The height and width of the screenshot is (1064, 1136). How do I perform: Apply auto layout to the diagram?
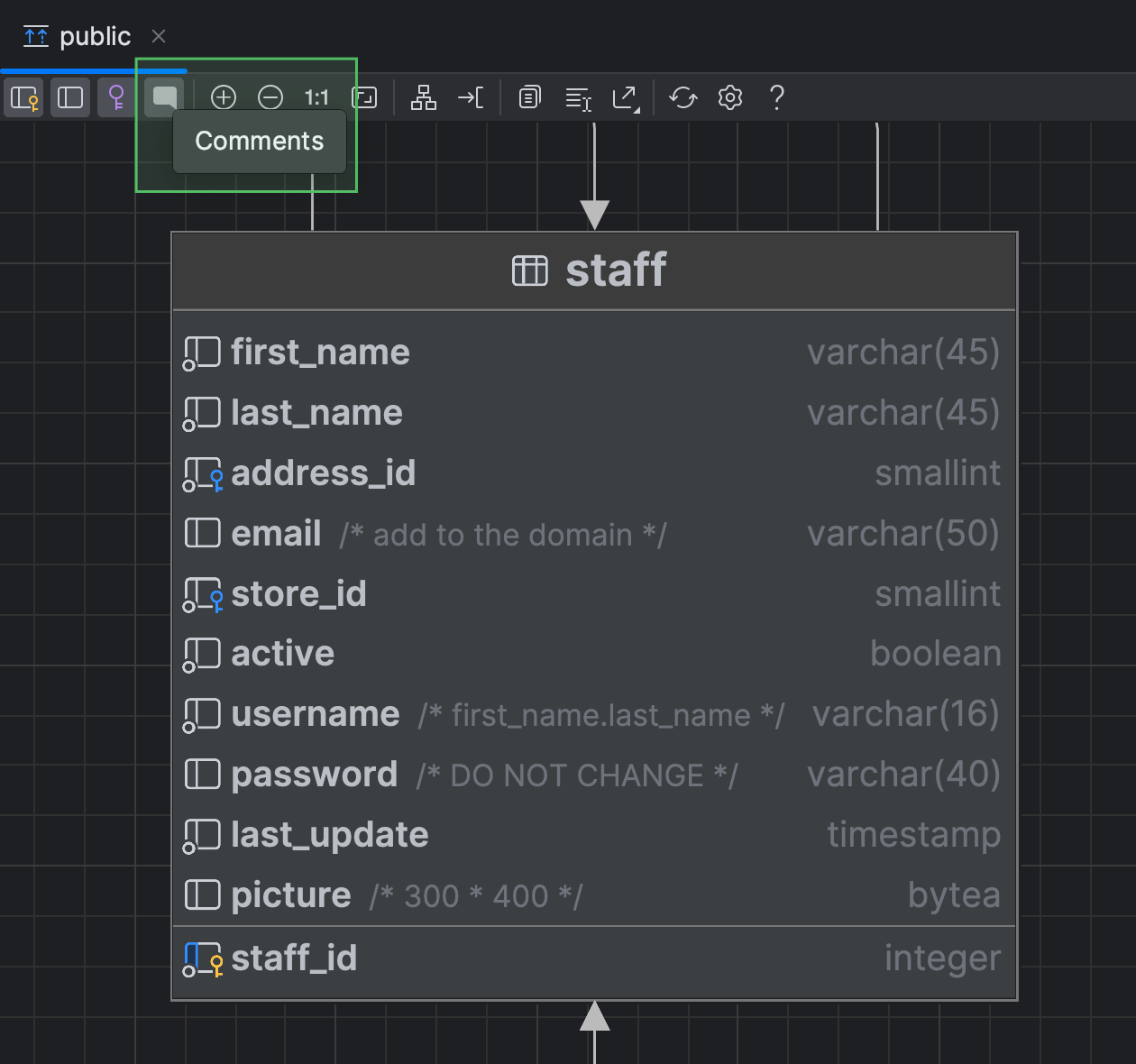click(x=424, y=97)
